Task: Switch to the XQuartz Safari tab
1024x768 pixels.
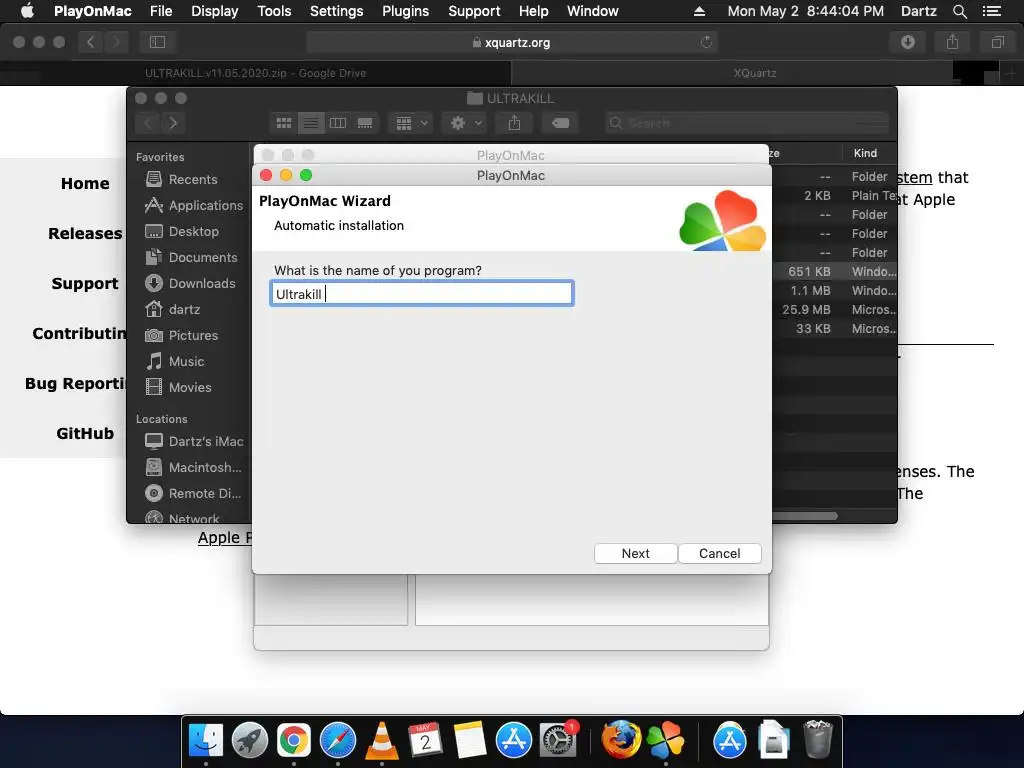Action: (755, 73)
